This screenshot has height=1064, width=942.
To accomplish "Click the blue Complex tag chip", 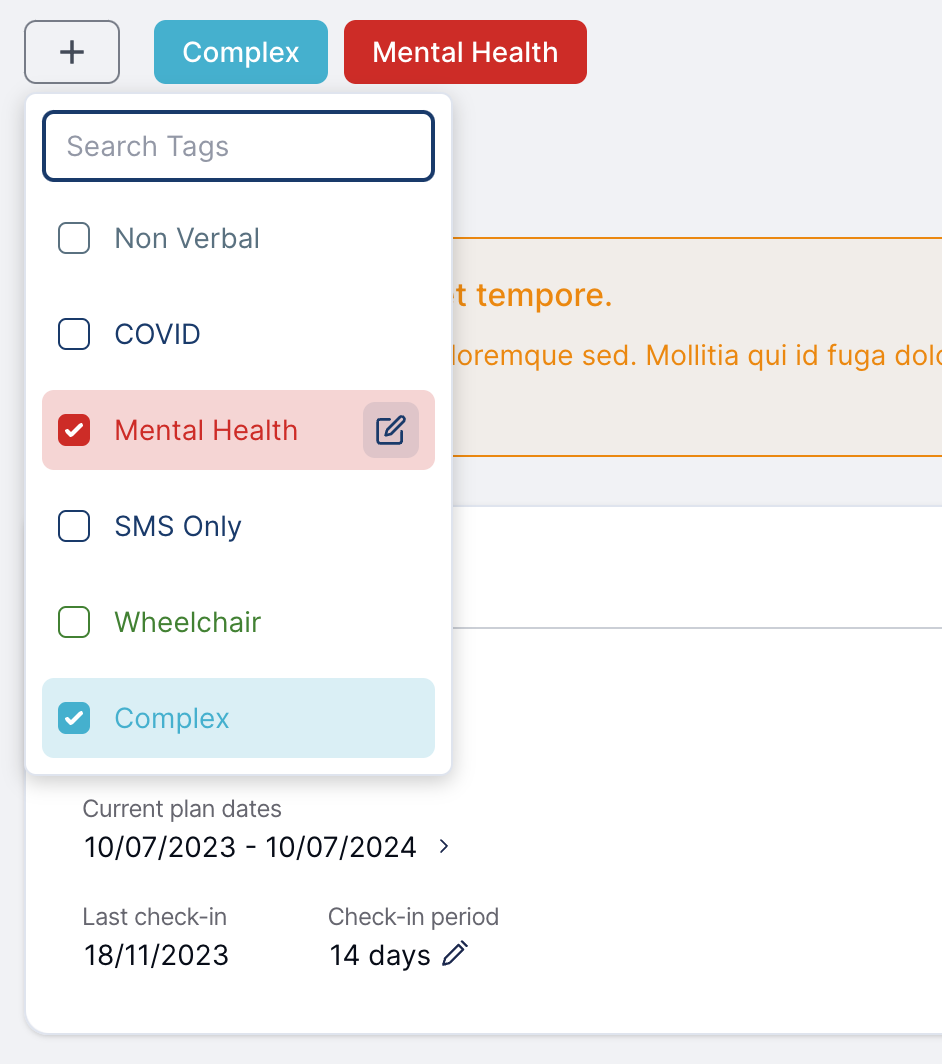I will pyautogui.click(x=241, y=52).
